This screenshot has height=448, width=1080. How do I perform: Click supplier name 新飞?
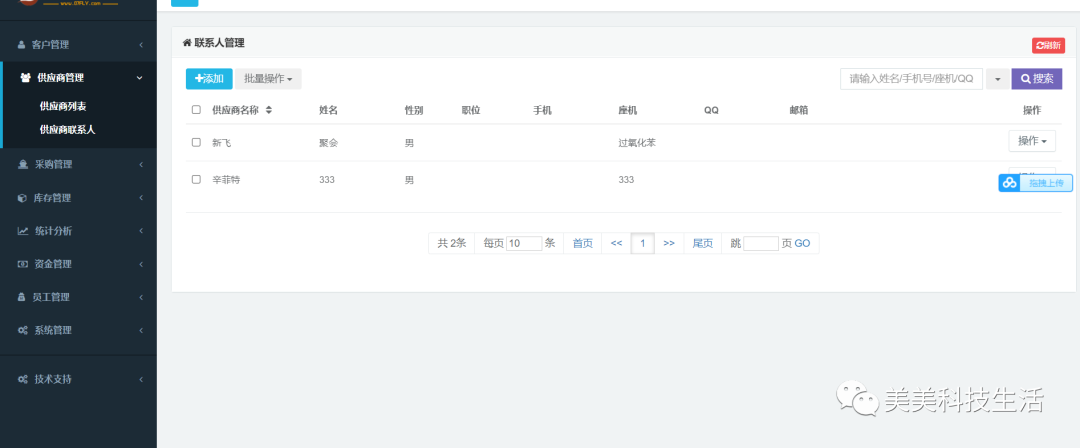pos(221,143)
